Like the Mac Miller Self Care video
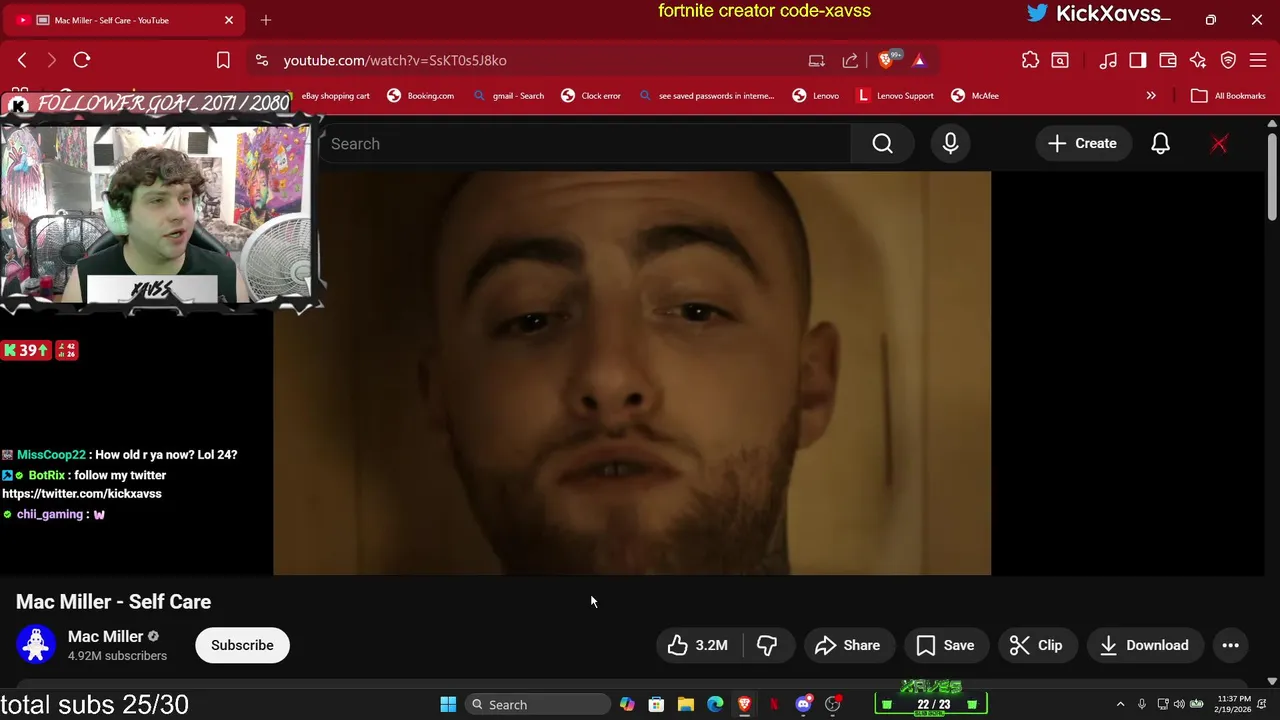 tap(698, 645)
